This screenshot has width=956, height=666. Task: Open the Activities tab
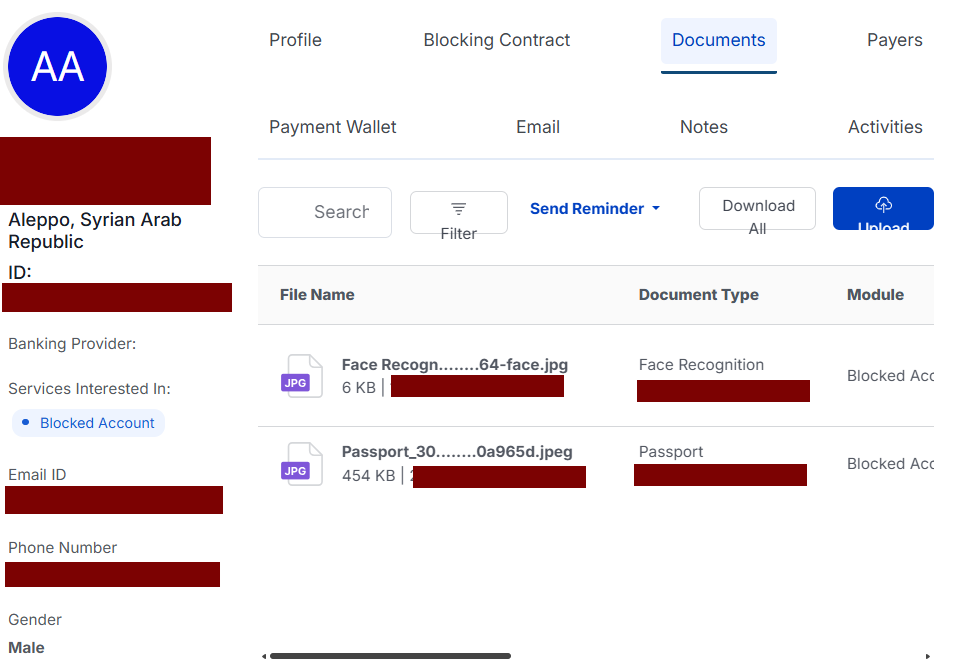pyautogui.click(x=885, y=127)
